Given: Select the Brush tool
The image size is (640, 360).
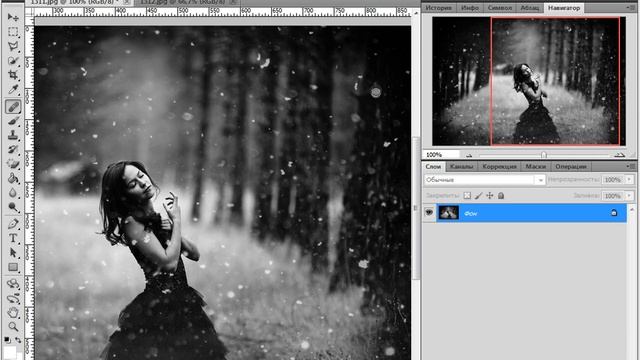Looking at the screenshot, I should pos(13,121).
